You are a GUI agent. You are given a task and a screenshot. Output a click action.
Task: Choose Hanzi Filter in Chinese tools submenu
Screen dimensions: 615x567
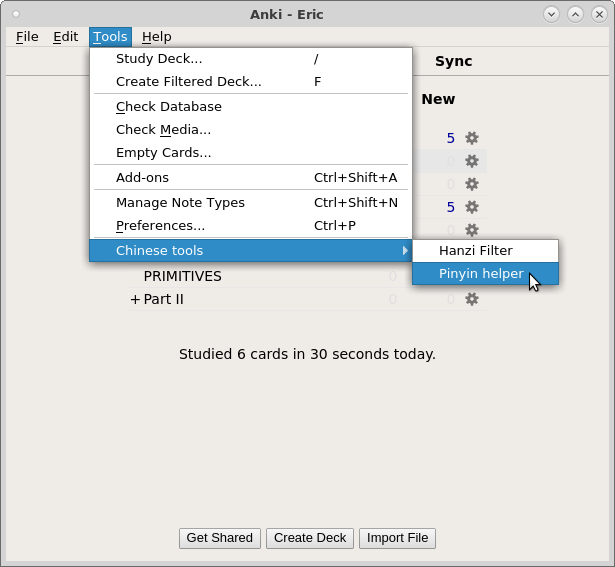475,250
